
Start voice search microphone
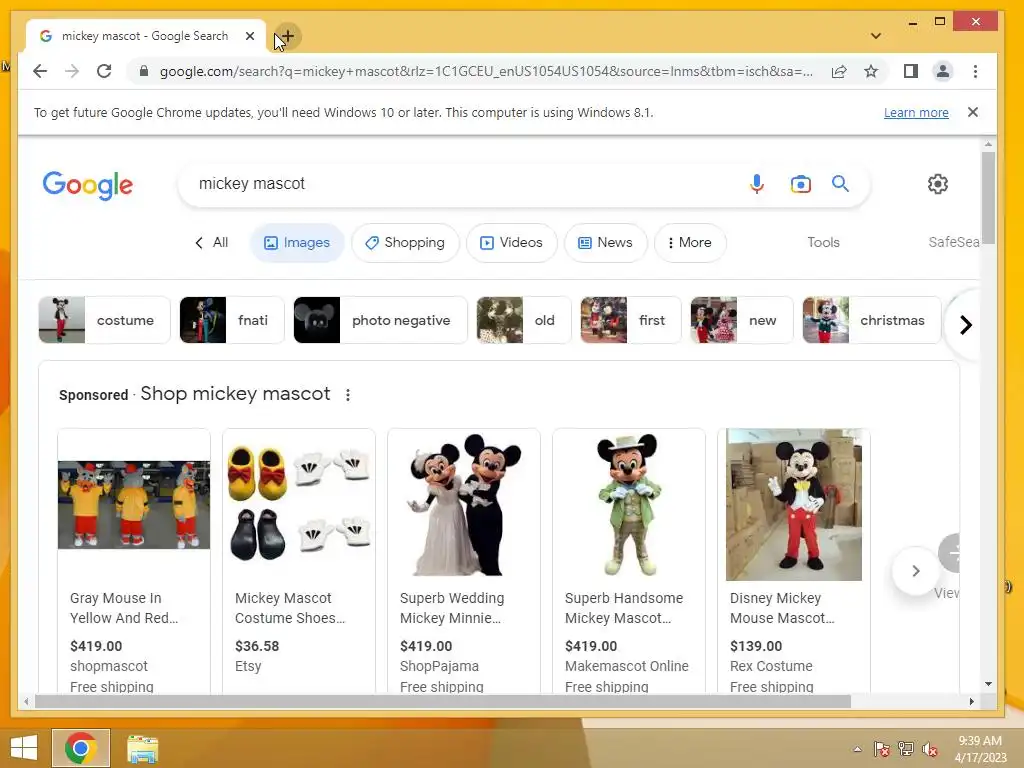pos(756,184)
